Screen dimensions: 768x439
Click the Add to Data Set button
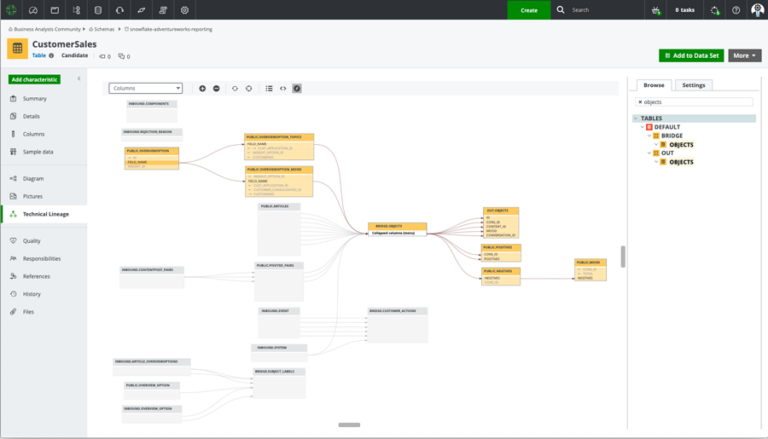click(x=691, y=56)
